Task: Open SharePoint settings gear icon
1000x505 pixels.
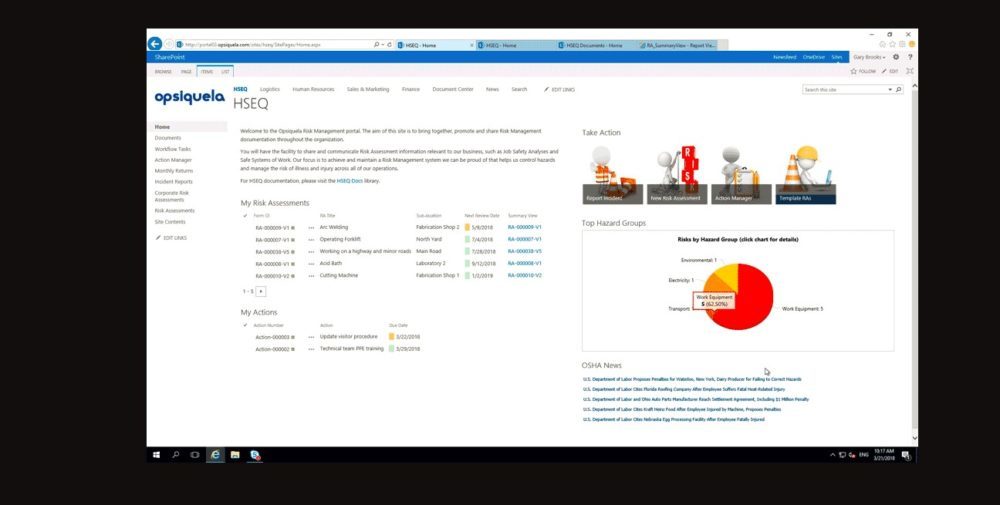Action: (895, 57)
